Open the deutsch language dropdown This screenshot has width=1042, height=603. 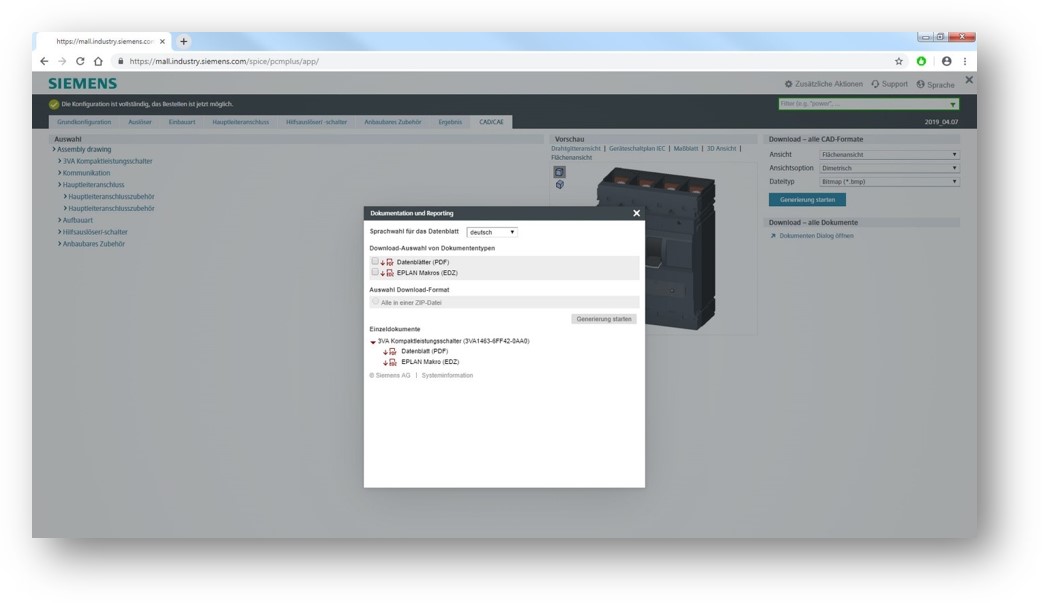492,232
